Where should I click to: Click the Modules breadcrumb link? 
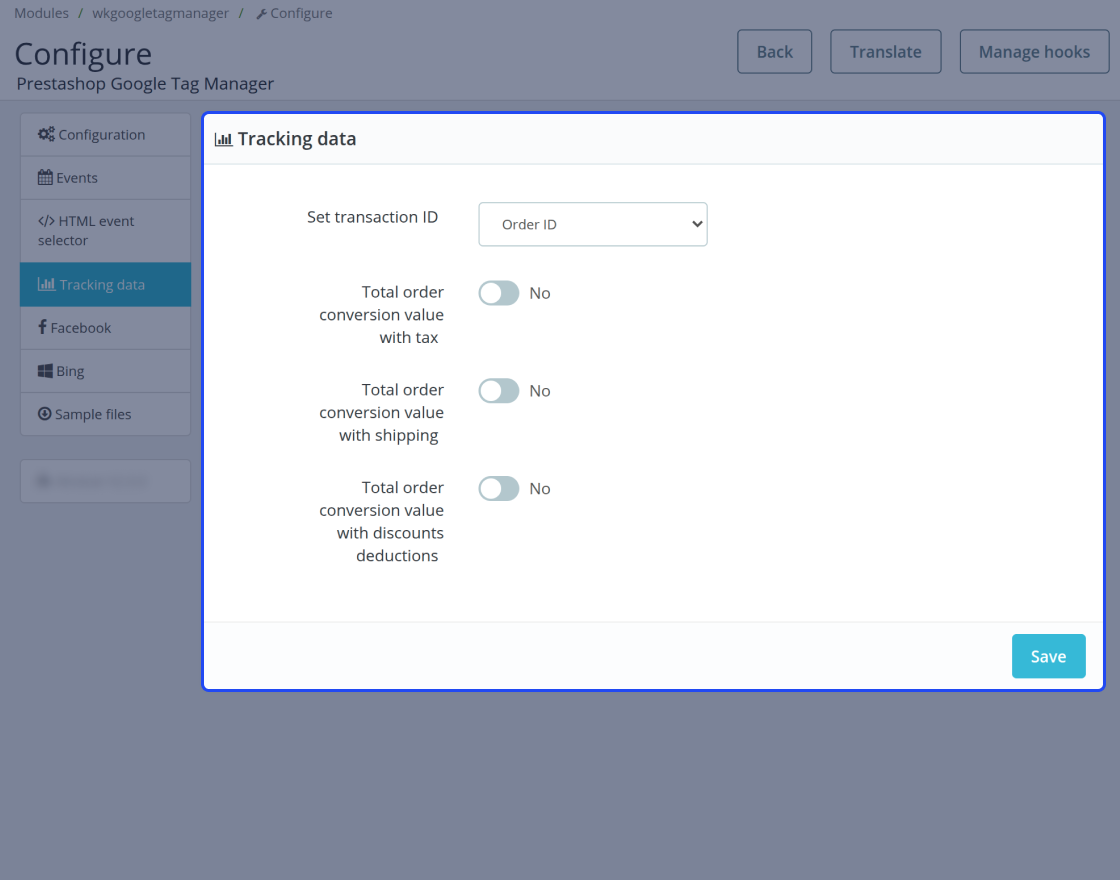[41, 13]
